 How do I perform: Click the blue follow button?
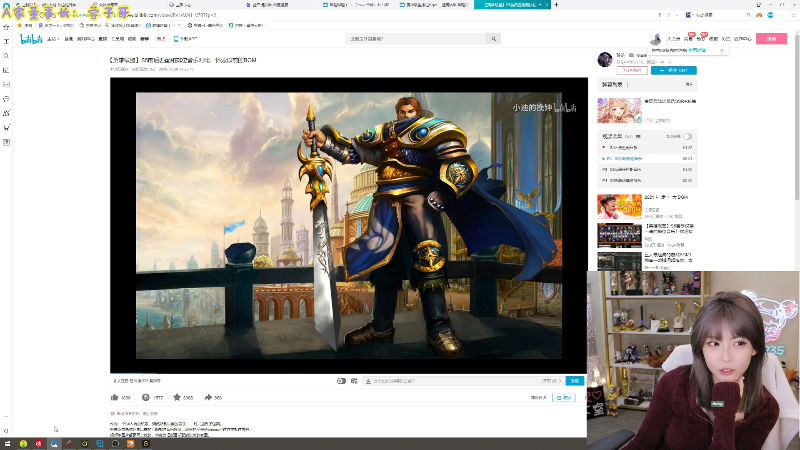tap(673, 70)
